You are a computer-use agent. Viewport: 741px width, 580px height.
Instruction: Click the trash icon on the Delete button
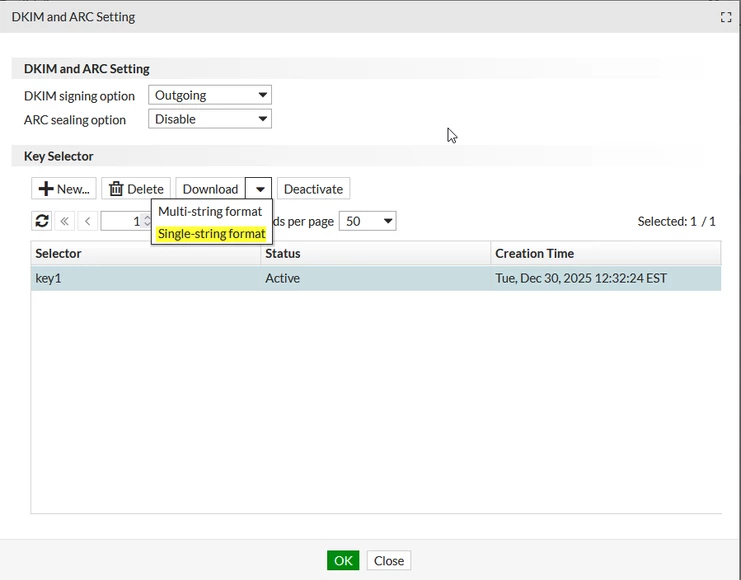pos(116,189)
